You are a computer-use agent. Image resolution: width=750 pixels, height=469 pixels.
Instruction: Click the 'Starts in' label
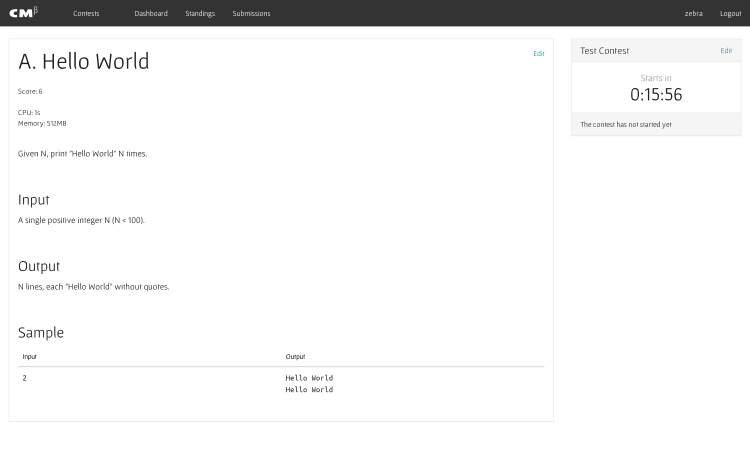pos(656,78)
